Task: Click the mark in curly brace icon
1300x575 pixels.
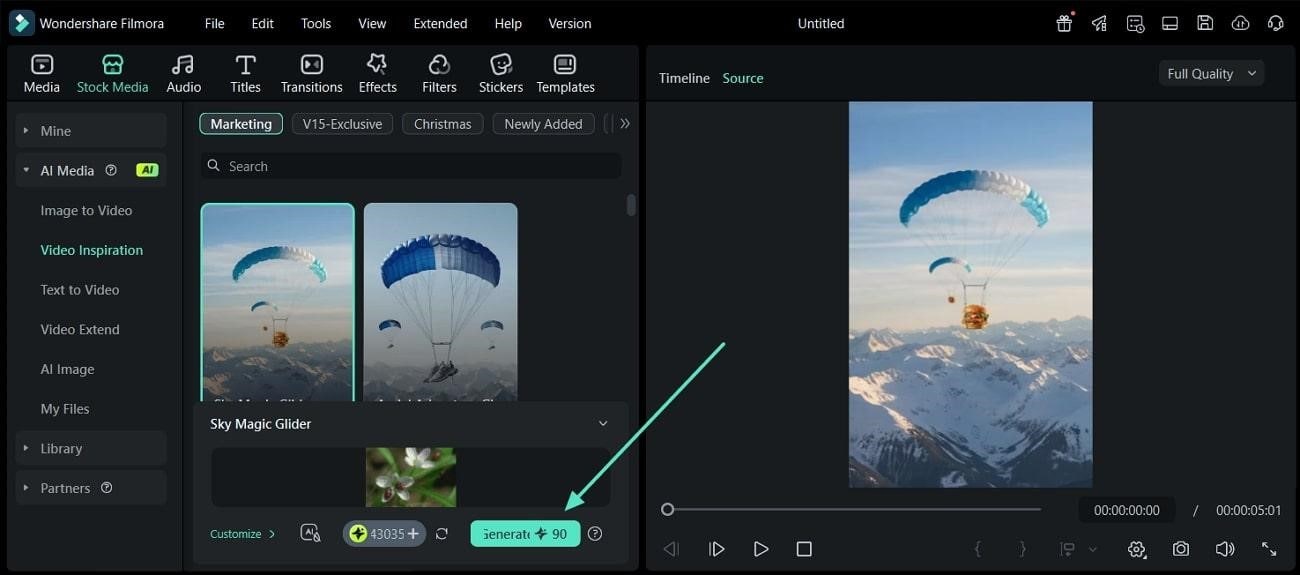Action: (978, 549)
